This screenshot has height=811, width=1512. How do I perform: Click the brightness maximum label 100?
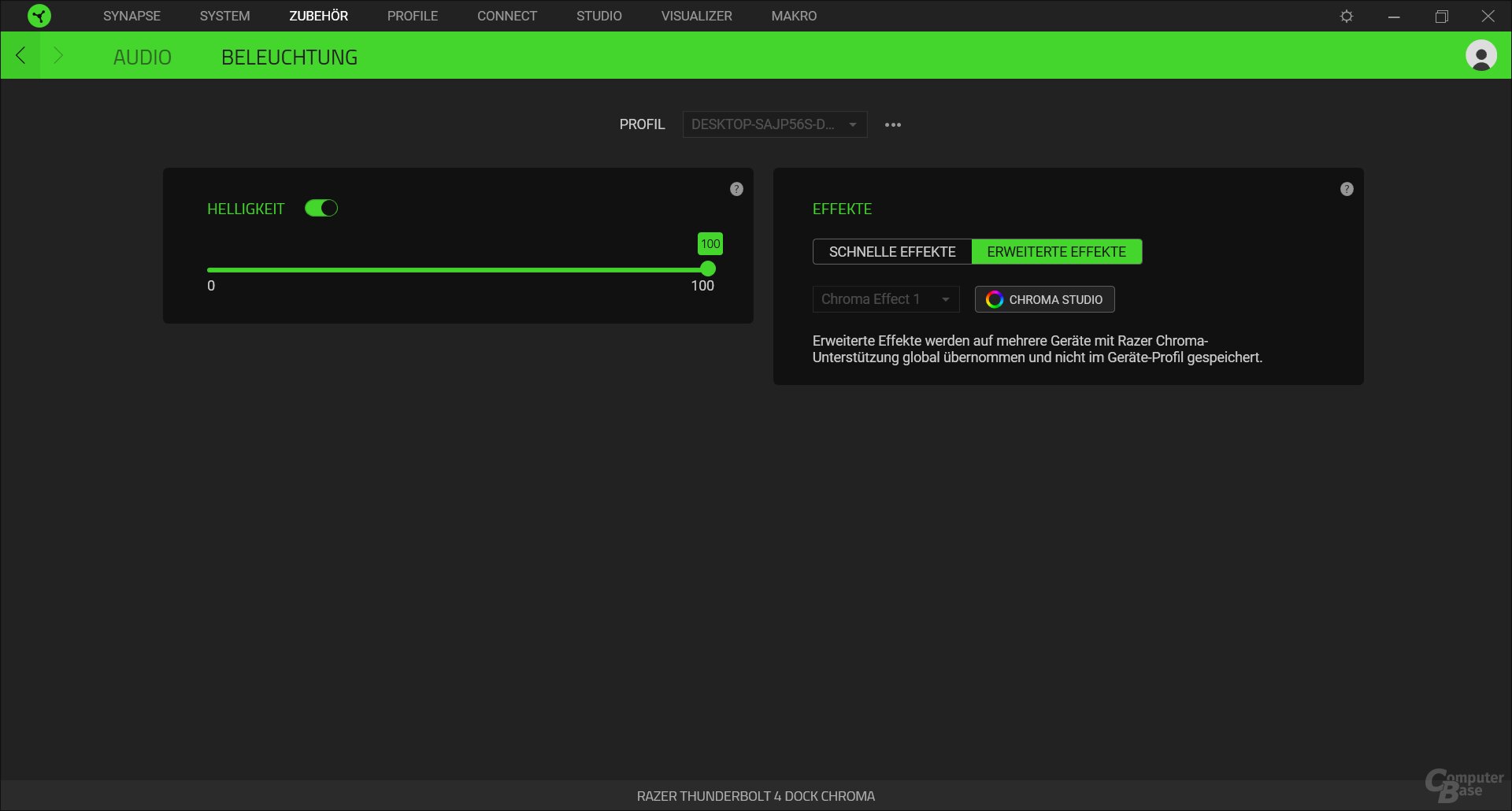pos(702,286)
